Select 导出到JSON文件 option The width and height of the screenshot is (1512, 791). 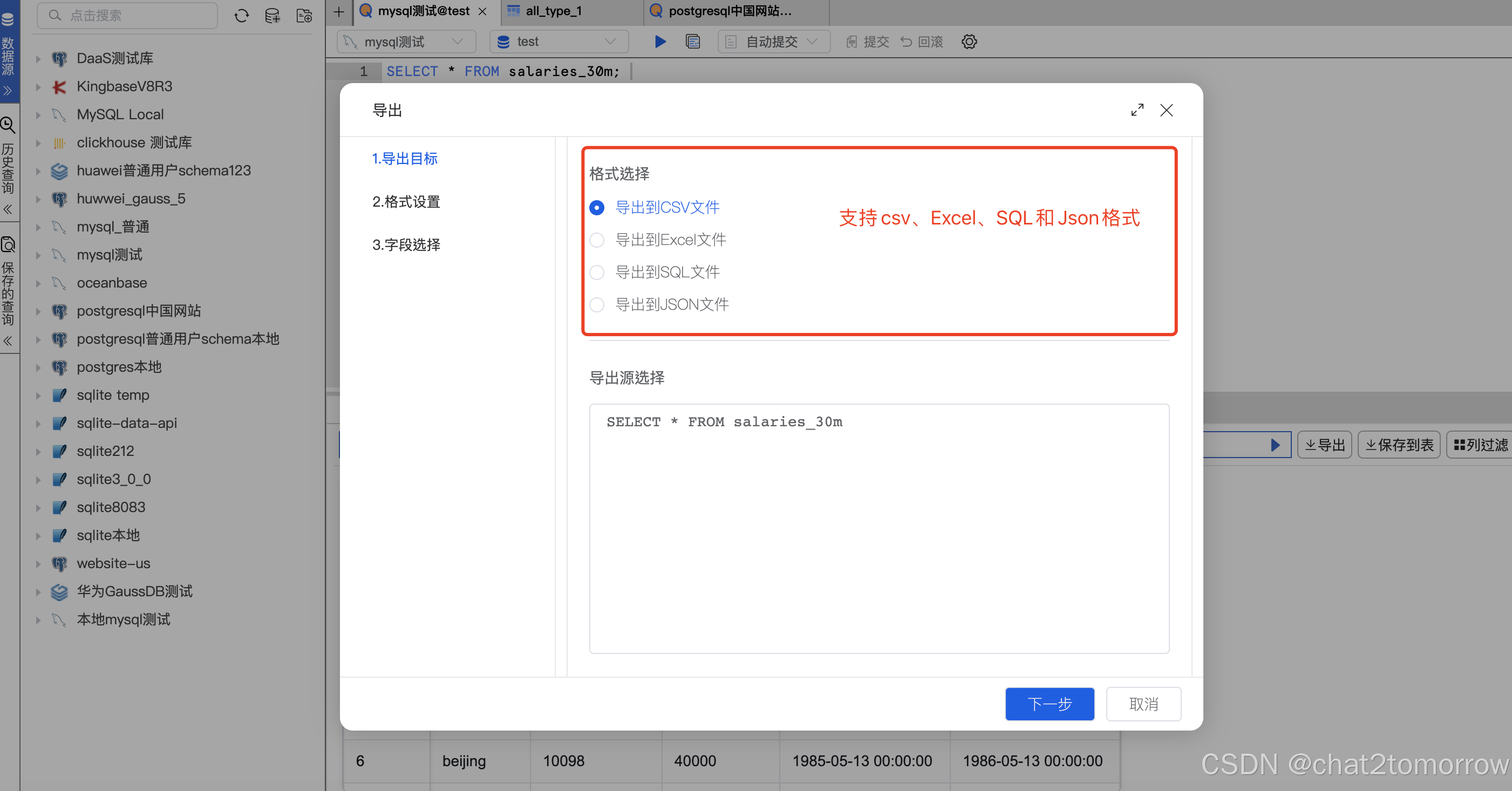[x=597, y=304]
